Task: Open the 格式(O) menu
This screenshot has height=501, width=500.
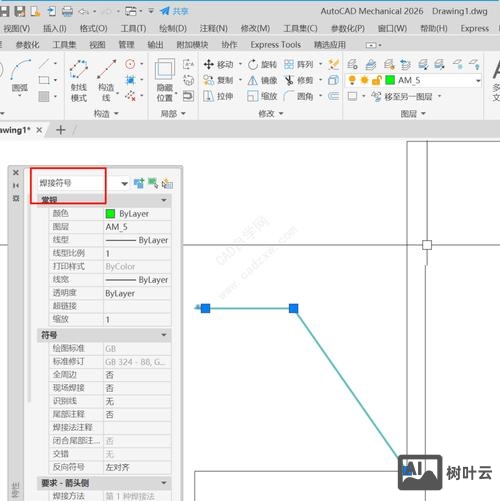Action: 93,29
